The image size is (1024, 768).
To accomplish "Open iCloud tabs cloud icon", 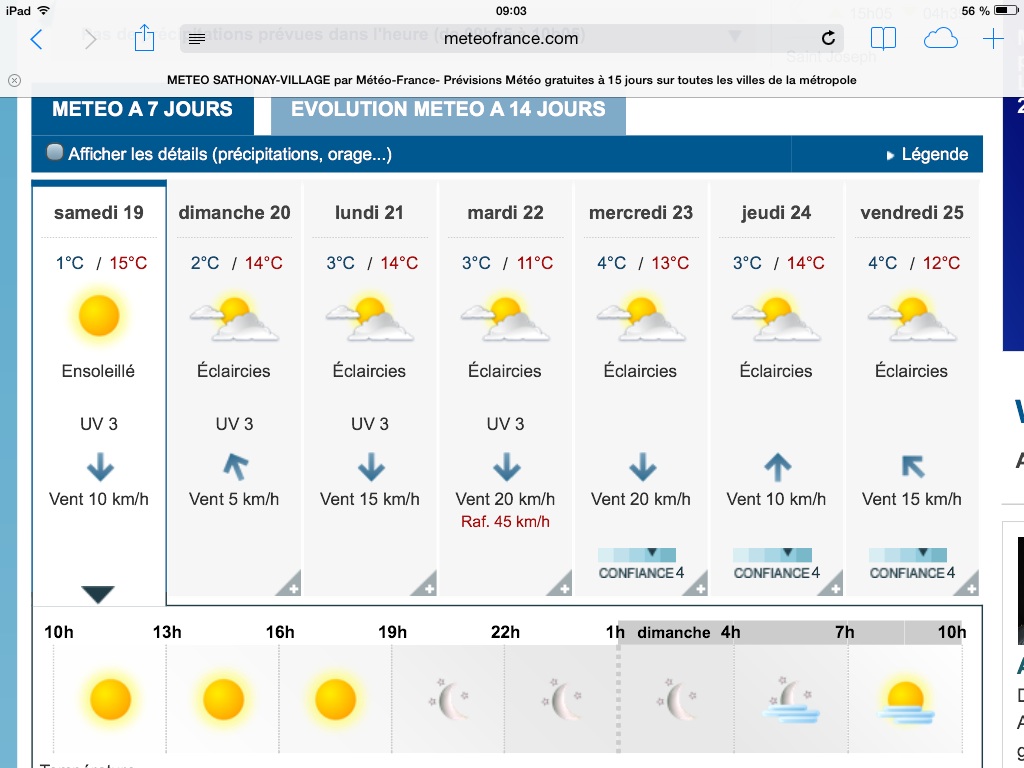I will (940, 39).
